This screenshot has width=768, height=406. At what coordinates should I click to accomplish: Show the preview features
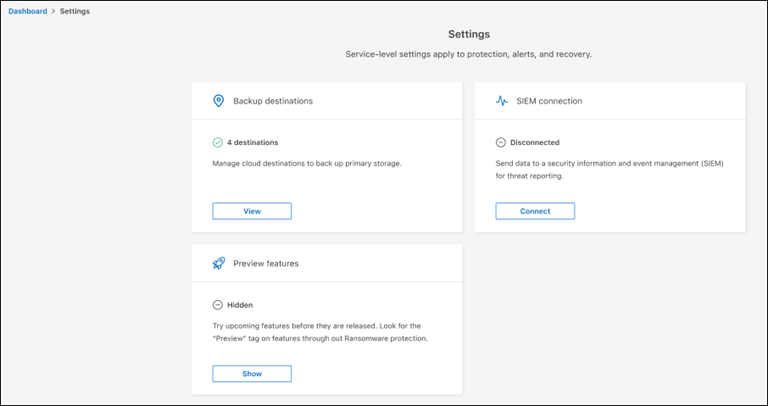[252, 373]
